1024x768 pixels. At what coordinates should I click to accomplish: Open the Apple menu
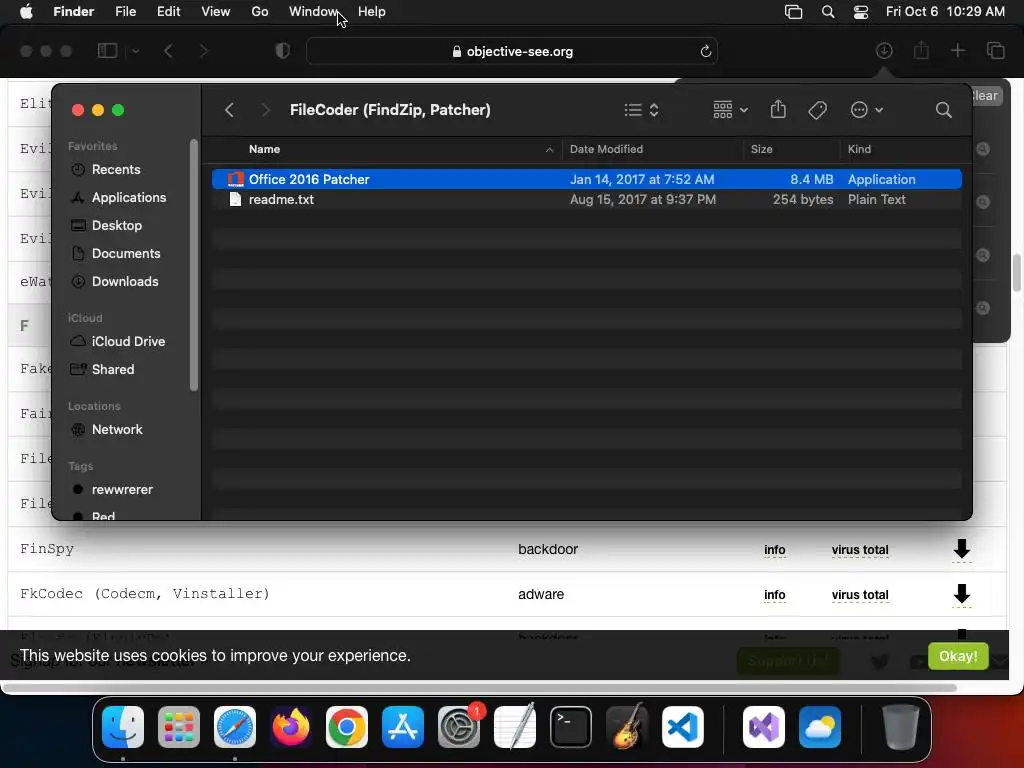[x=26, y=12]
